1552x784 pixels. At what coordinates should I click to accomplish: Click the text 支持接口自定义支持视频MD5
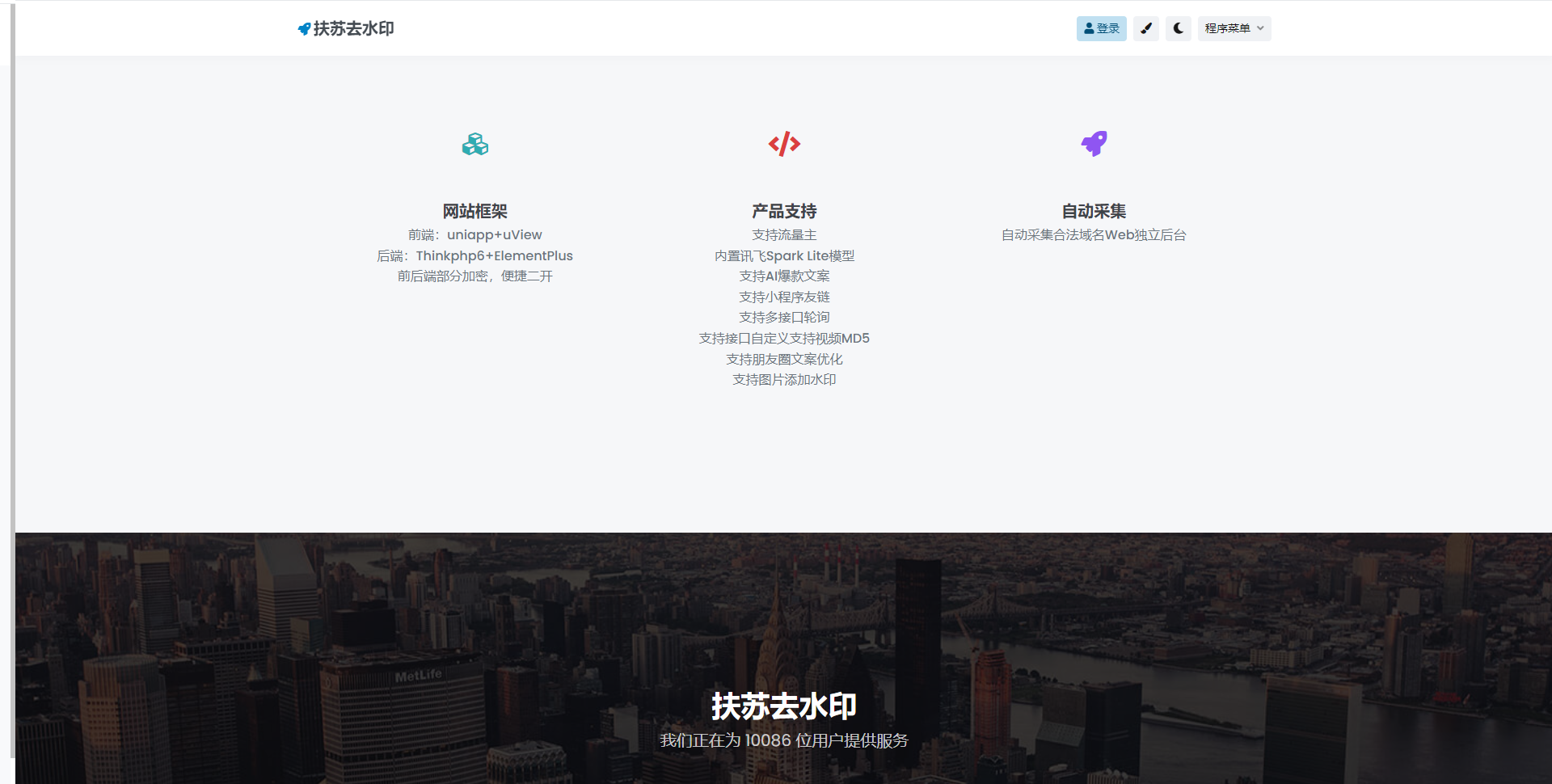click(x=784, y=338)
